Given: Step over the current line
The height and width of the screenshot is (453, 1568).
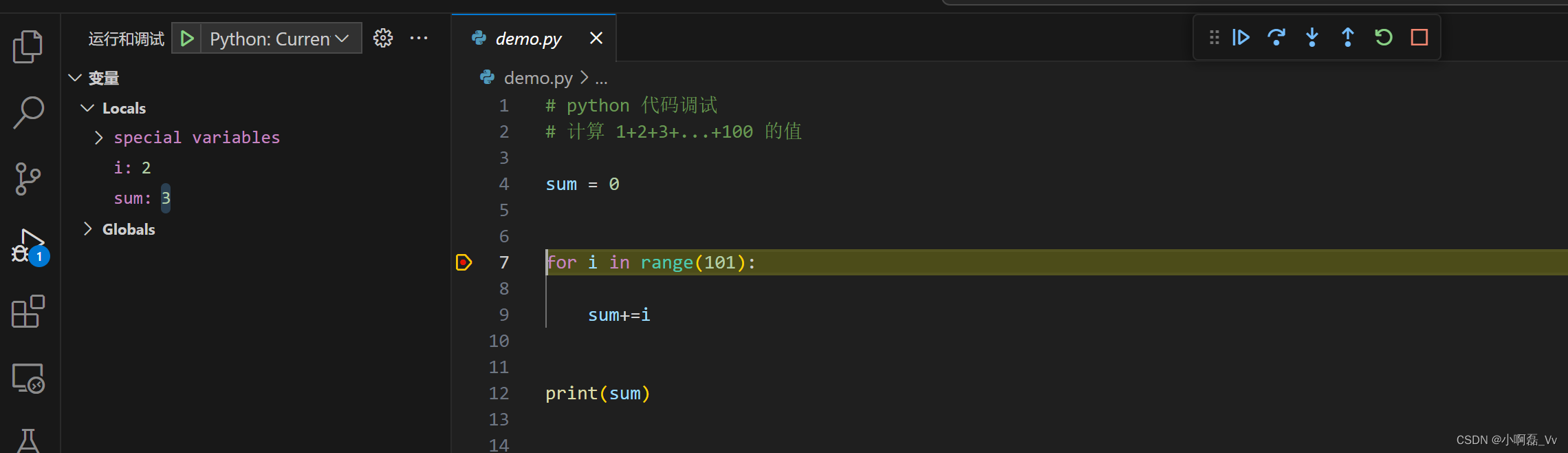Looking at the screenshot, I should (1276, 37).
